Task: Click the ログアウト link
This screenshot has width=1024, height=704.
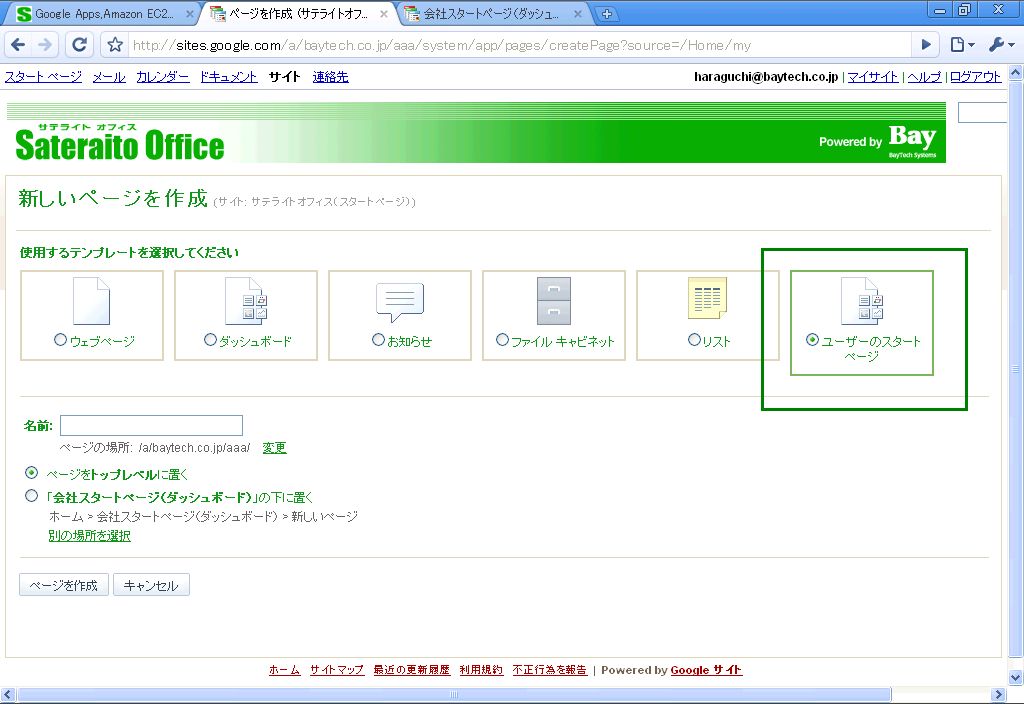Action: (x=976, y=76)
